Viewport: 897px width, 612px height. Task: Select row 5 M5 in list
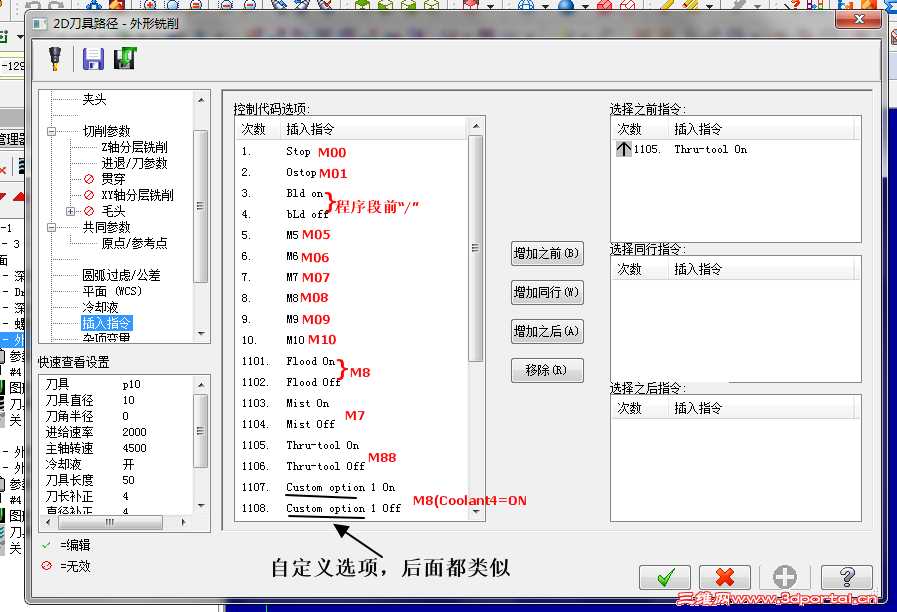(x=351, y=235)
